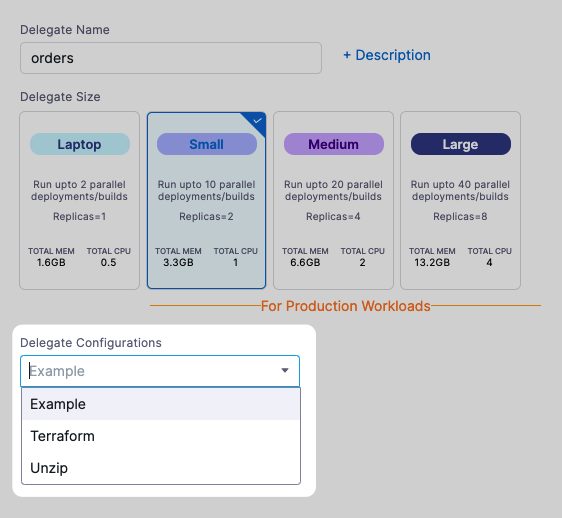Click the Laptop card's TOTAL CPU 0.5 value
Image resolution: width=562 pixels, height=518 pixels.
click(108, 262)
